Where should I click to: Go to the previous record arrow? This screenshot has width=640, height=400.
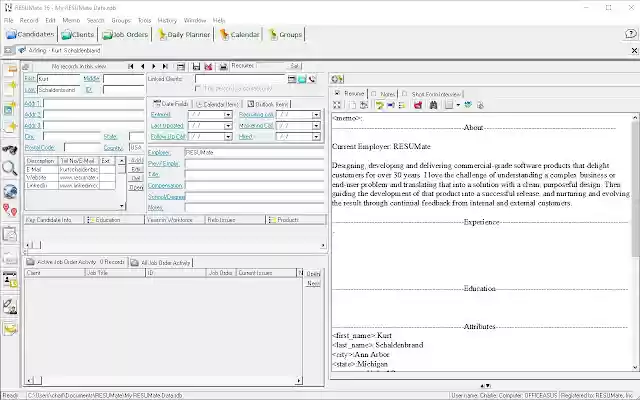point(142,66)
